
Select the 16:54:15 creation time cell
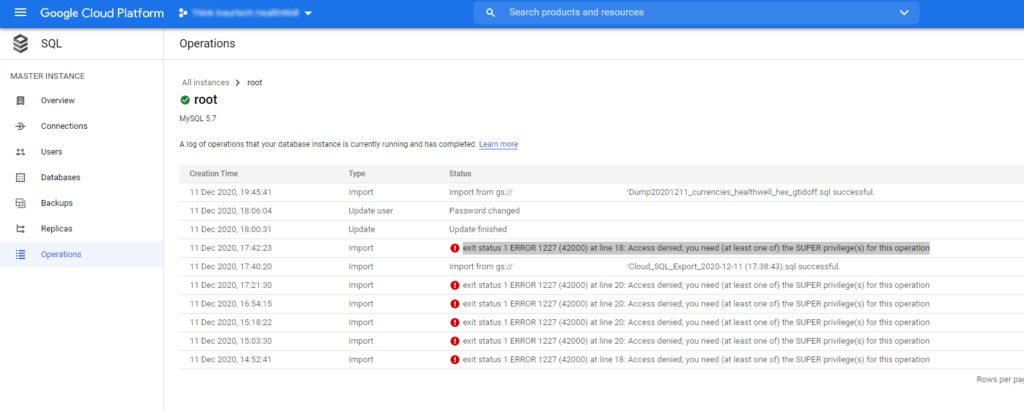click(231, 304)
